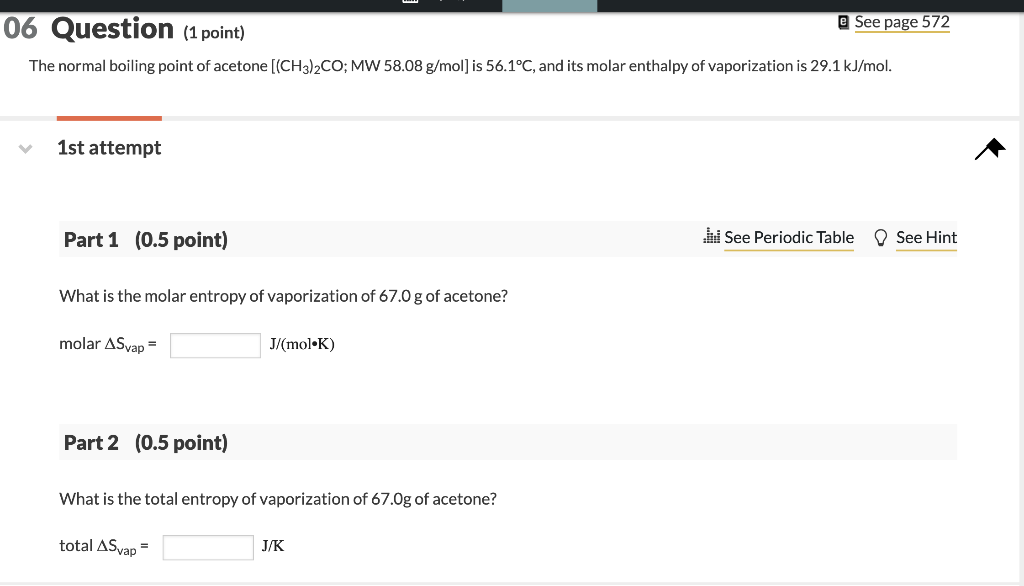
Task: Click the keyboard icon in the top toolbar
Action: 410,3
